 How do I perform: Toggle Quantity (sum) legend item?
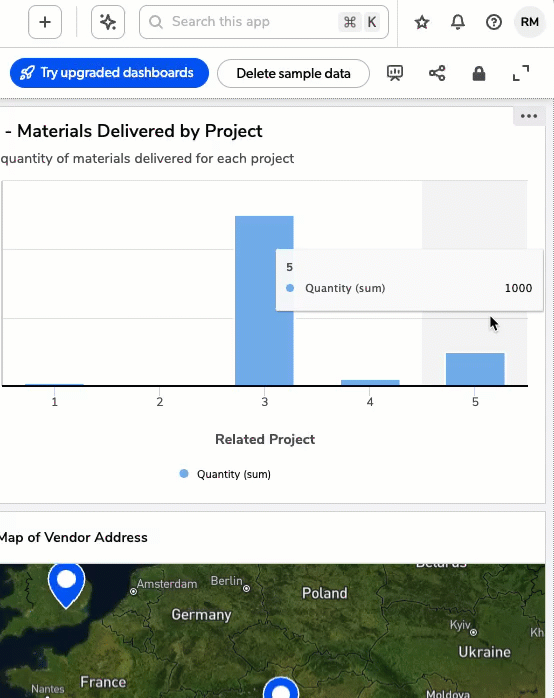(225, 474)
